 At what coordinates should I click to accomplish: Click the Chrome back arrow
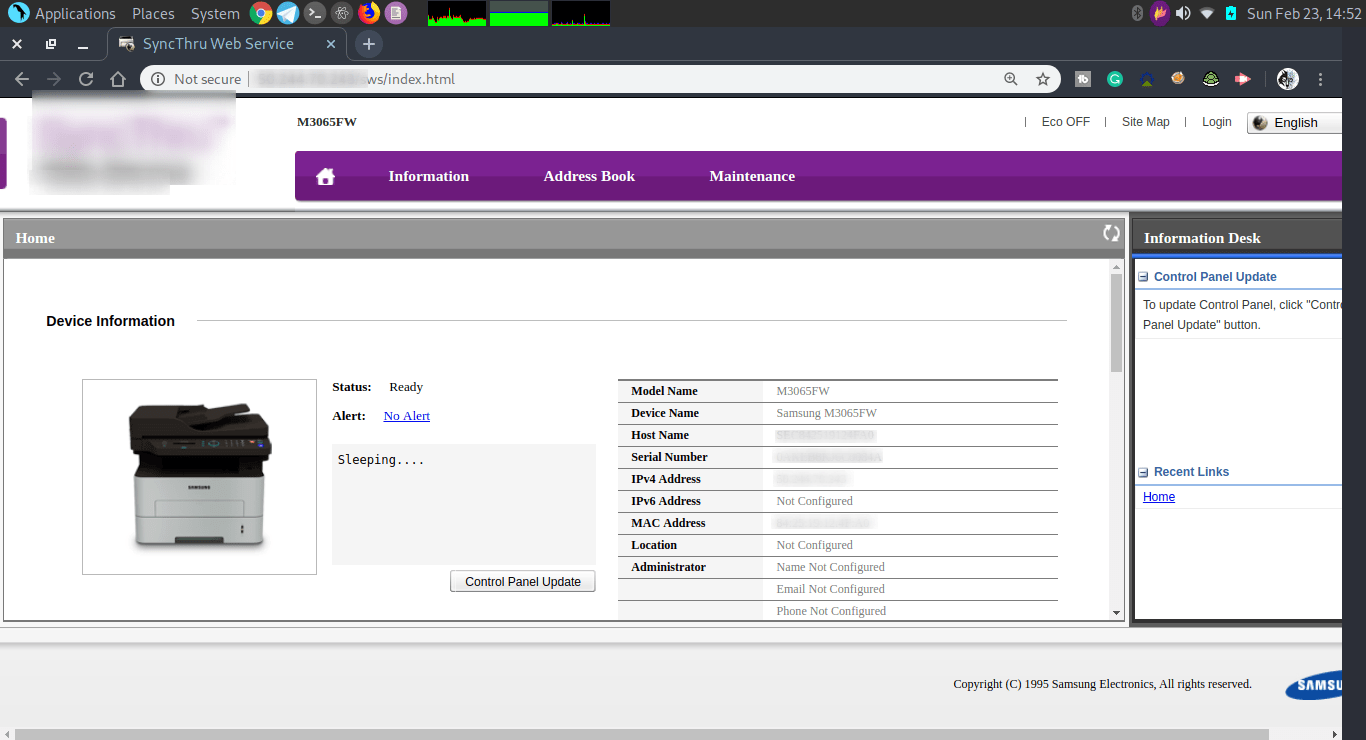click(x=22, y=79)
